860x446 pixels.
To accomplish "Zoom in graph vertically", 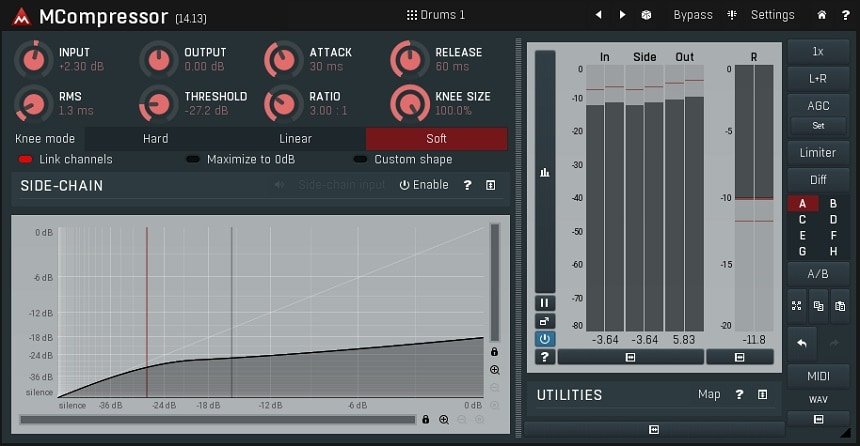I will (x=494, y=370).
